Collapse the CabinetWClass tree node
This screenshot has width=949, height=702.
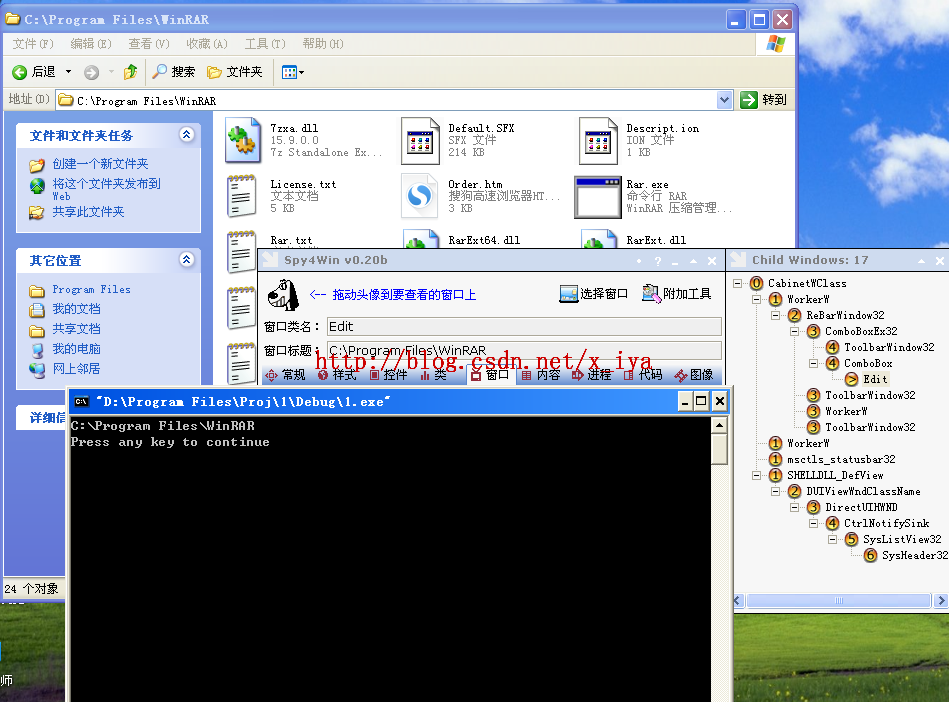point(737,283)
